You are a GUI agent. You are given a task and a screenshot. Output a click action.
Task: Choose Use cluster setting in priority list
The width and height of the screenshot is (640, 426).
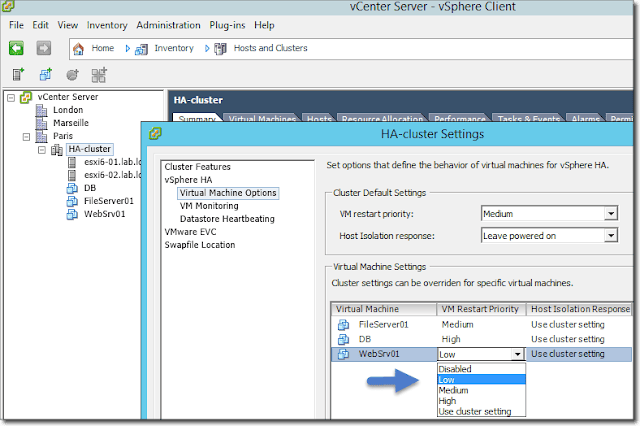point(481,411)
